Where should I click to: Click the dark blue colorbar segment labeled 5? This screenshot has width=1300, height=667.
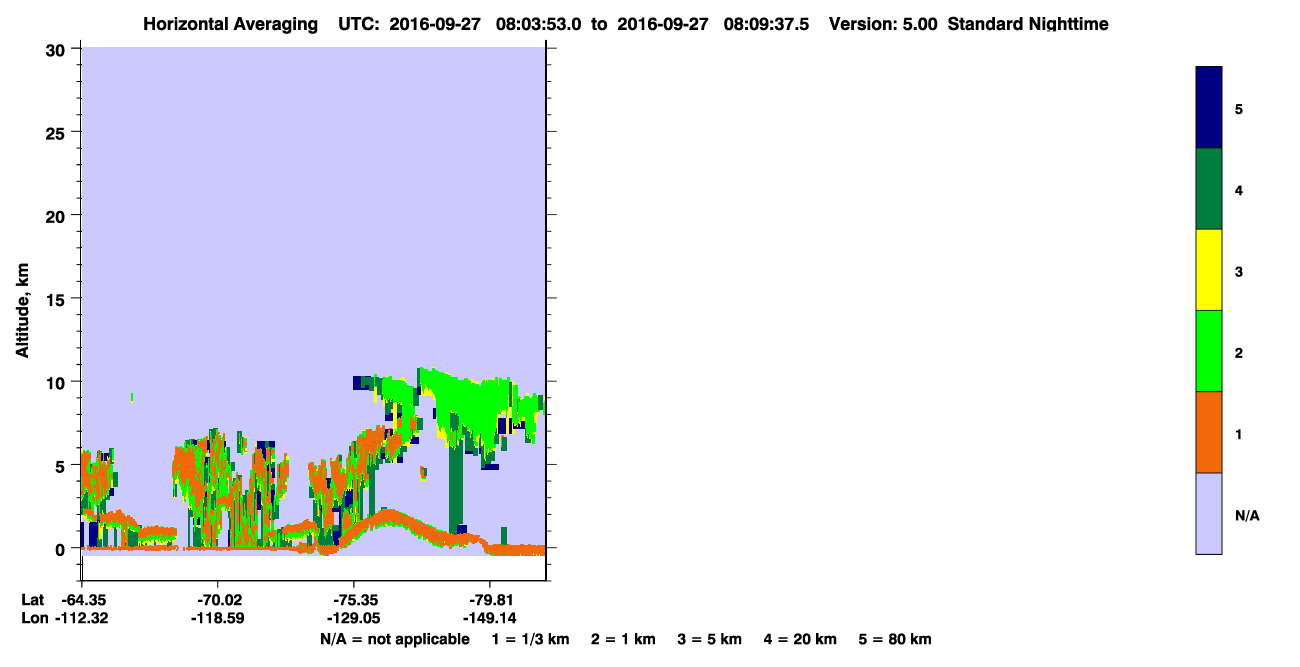[x=1209, y=108]
